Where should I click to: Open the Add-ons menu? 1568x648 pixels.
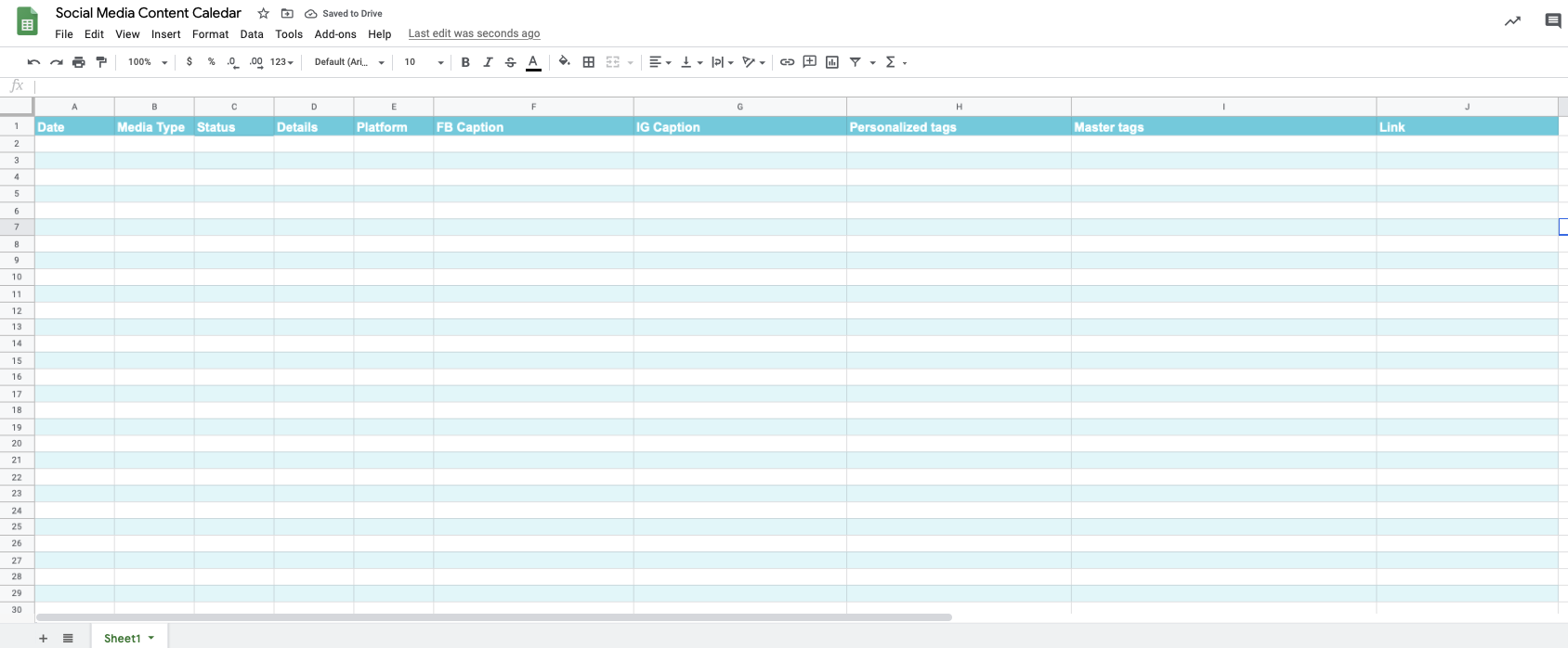335,34
